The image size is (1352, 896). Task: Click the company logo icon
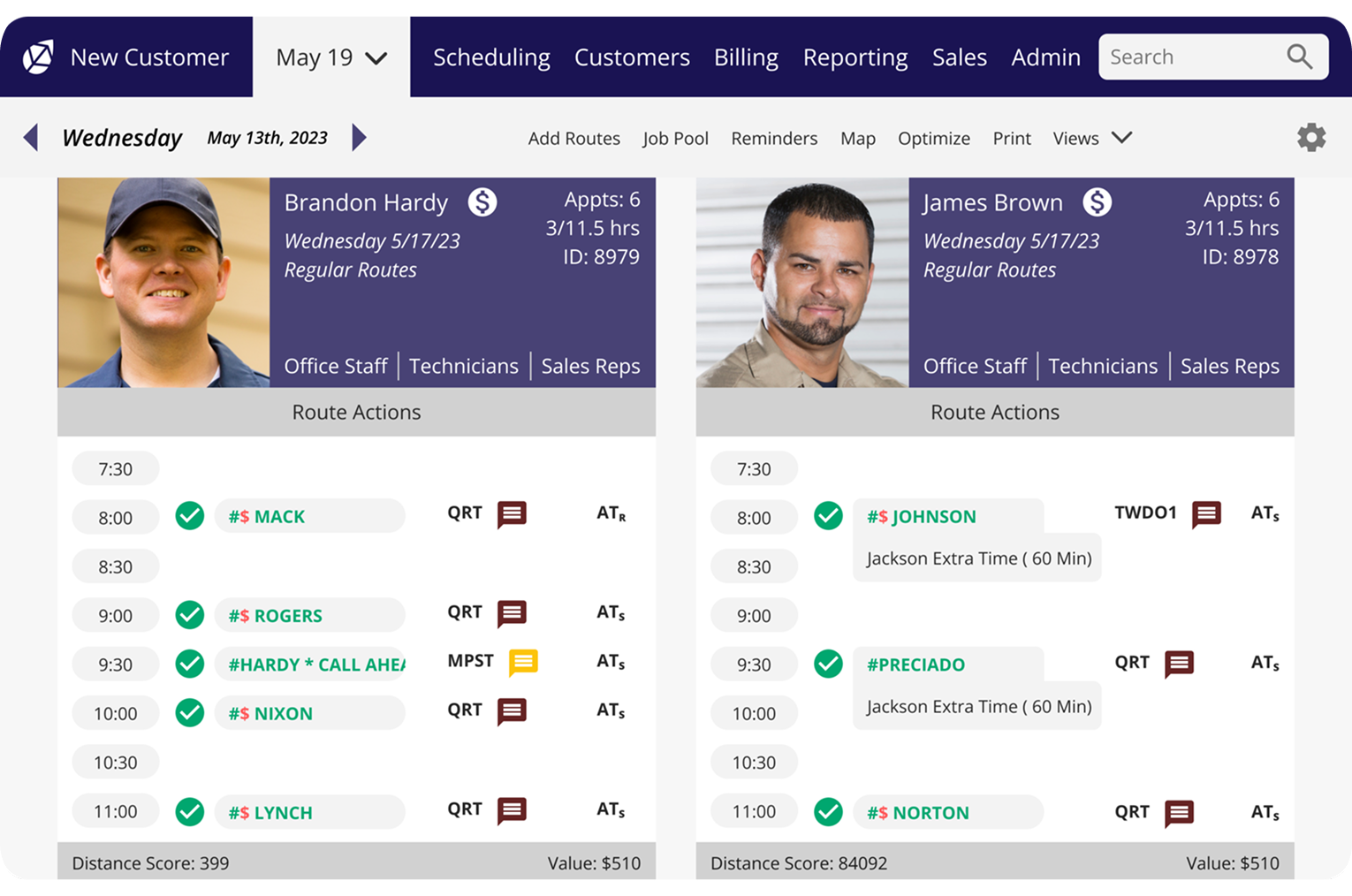[38, 57]
